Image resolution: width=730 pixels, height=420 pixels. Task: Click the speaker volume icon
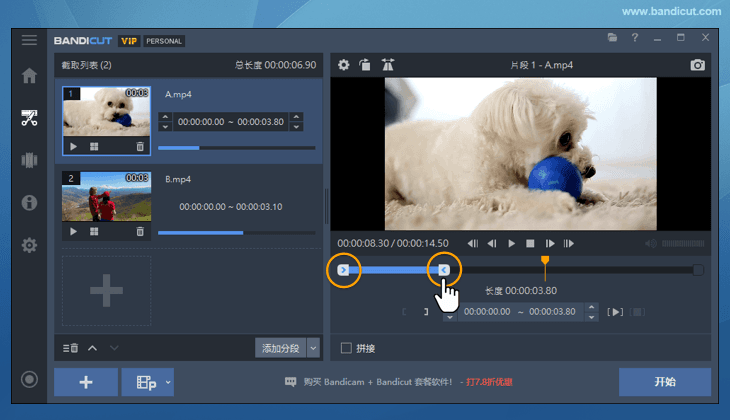pyautogui.click(x=651, y=244)
